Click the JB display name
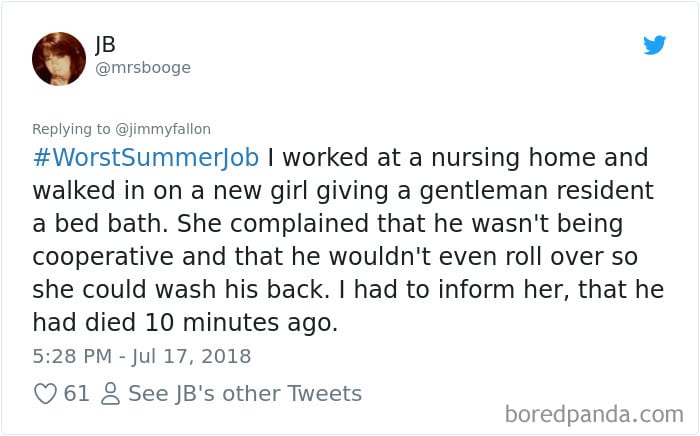The height and width of the screenshot is (436, 700). 106,46
